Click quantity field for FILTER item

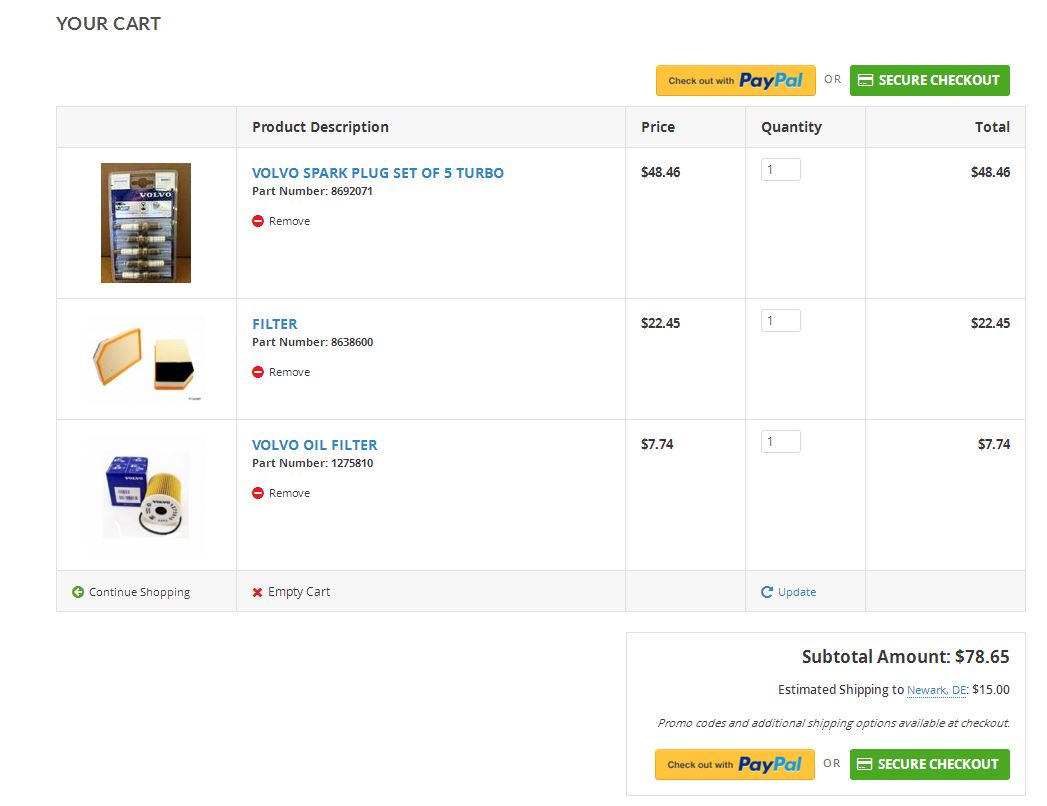(x=780, y=321)
